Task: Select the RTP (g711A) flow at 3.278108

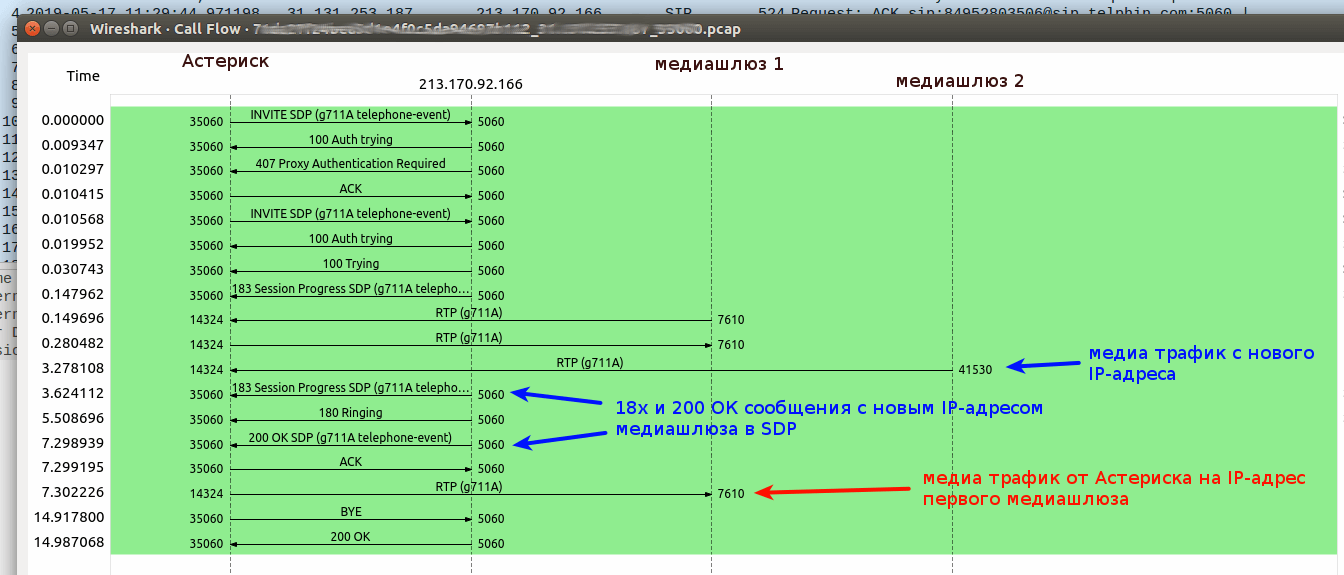Action: (591, 364)
